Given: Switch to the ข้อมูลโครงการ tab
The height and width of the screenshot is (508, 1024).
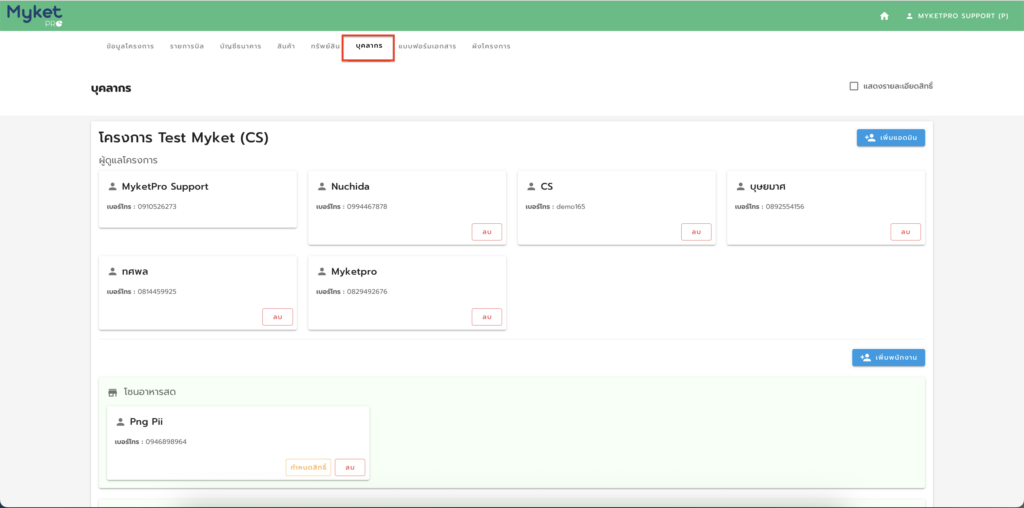Looking at the screenshot, I should pos(130,47).
